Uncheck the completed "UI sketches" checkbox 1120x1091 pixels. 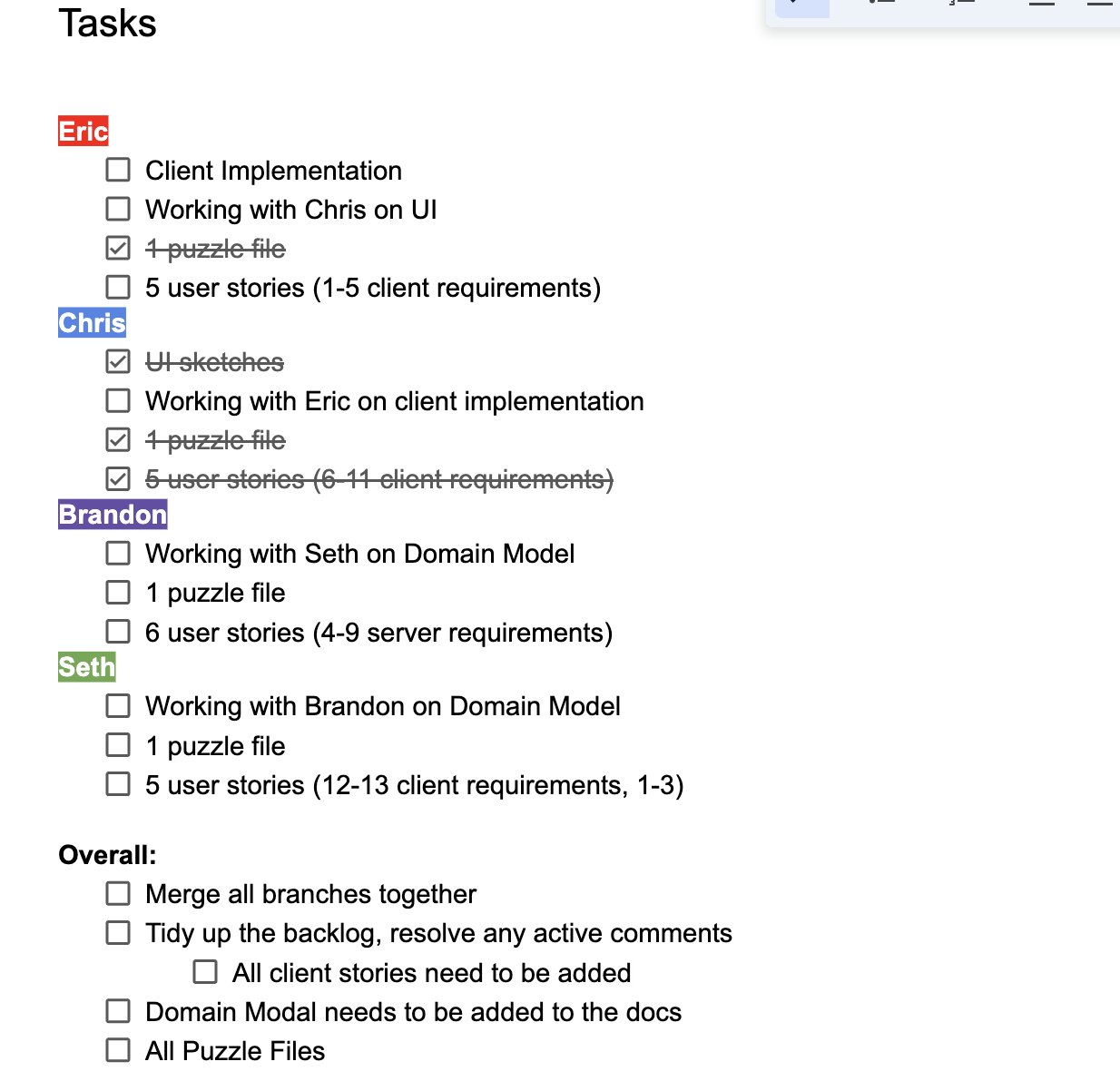pos(118,361)
